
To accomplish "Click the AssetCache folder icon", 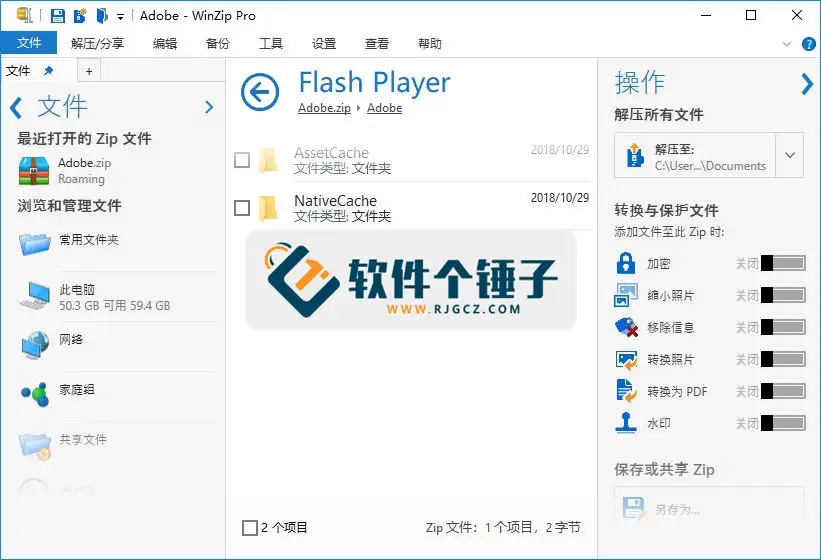I will [x=268, y=160].
